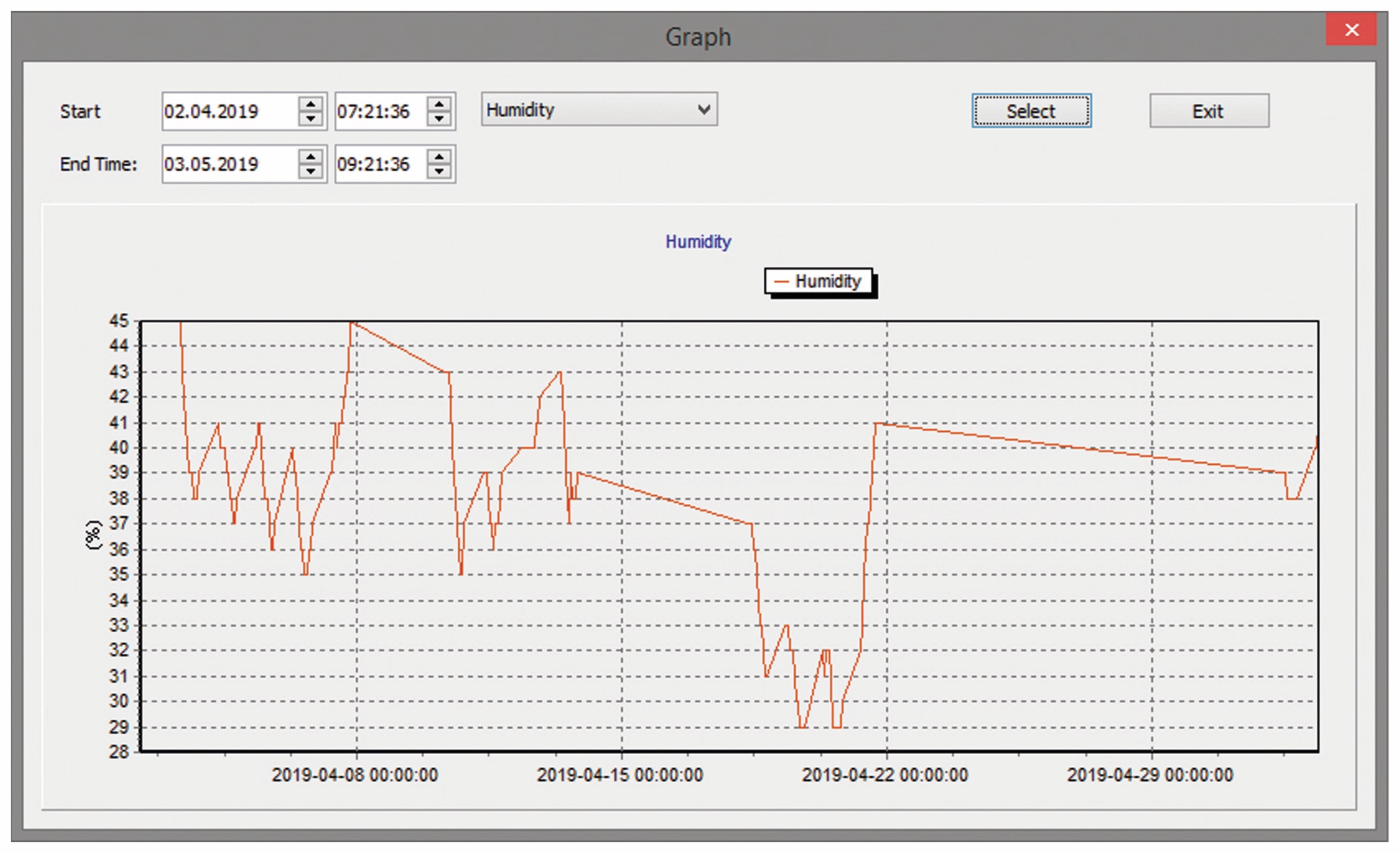Decrement the End Time date down arrow
Image resolution: width=1400 pixels, height=853 pixels.
(x=310, y=171)
